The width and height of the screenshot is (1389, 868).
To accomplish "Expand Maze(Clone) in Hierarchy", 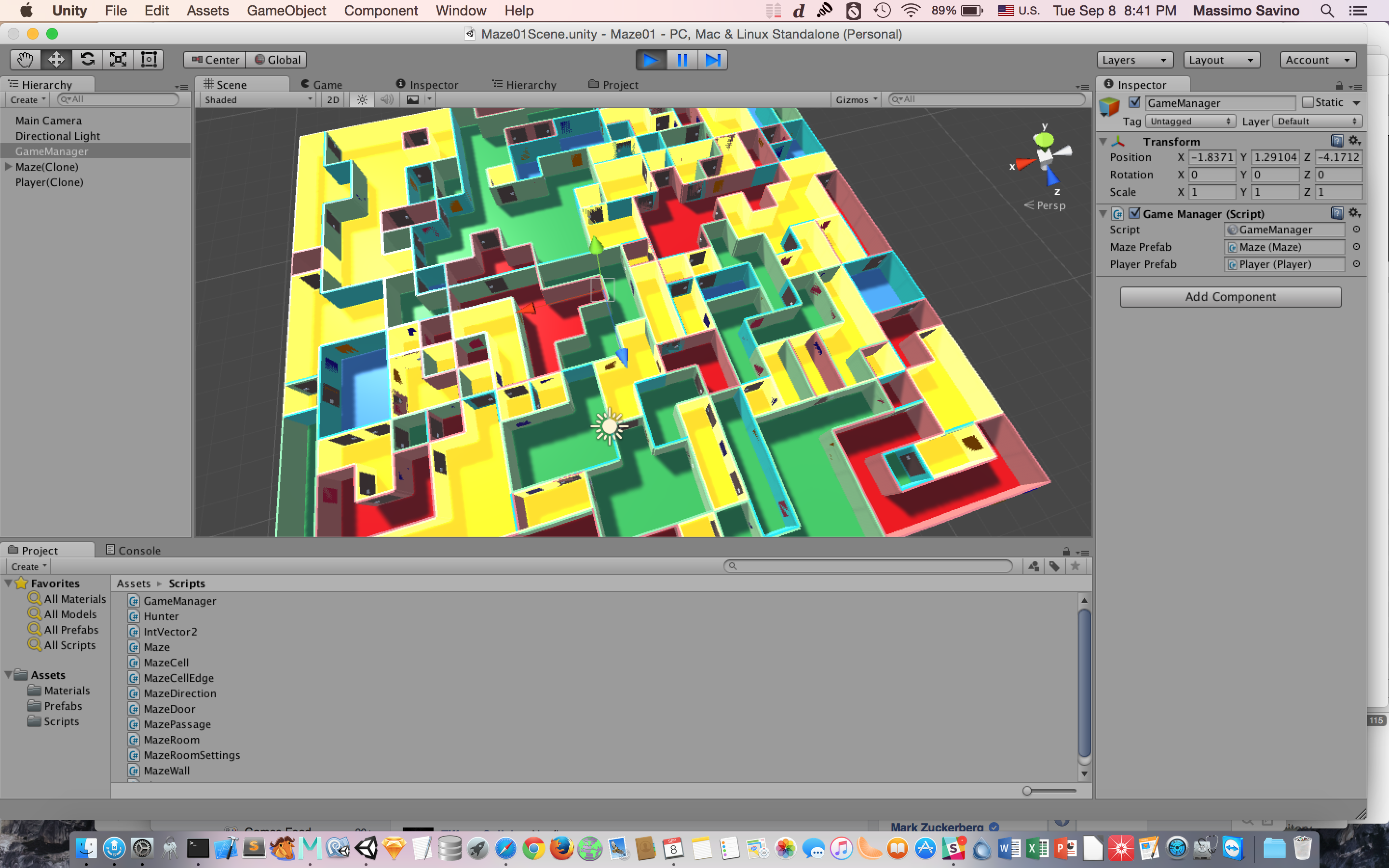I will point(8,167).
